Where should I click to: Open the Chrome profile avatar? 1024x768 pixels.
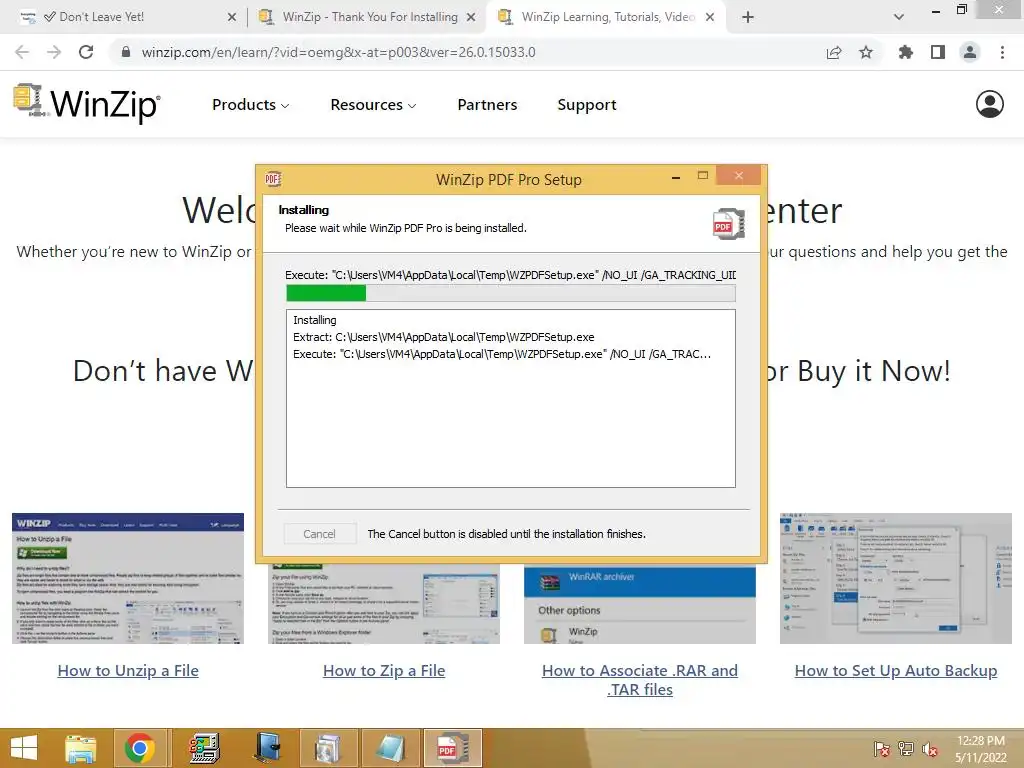coord(970,52)
